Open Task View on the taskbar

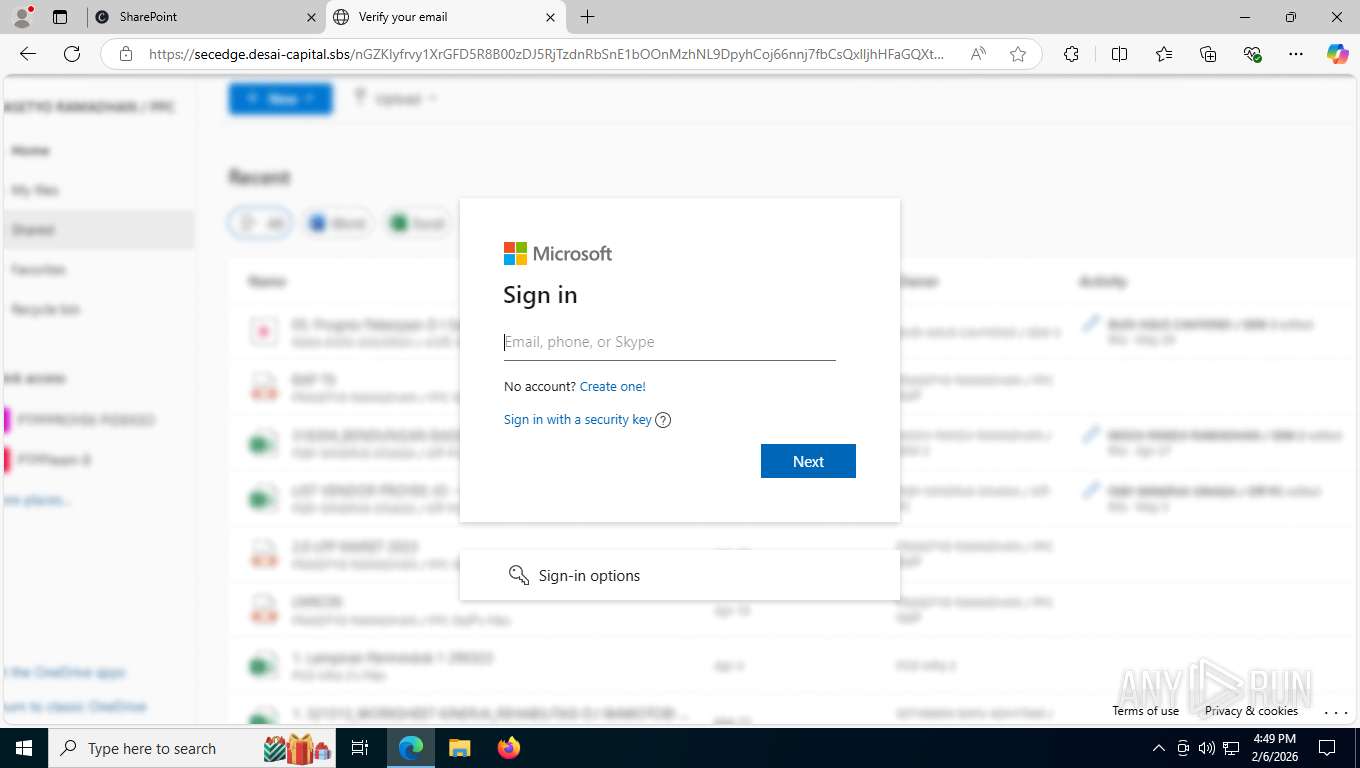pyautogui.click(x=361, y=748)
